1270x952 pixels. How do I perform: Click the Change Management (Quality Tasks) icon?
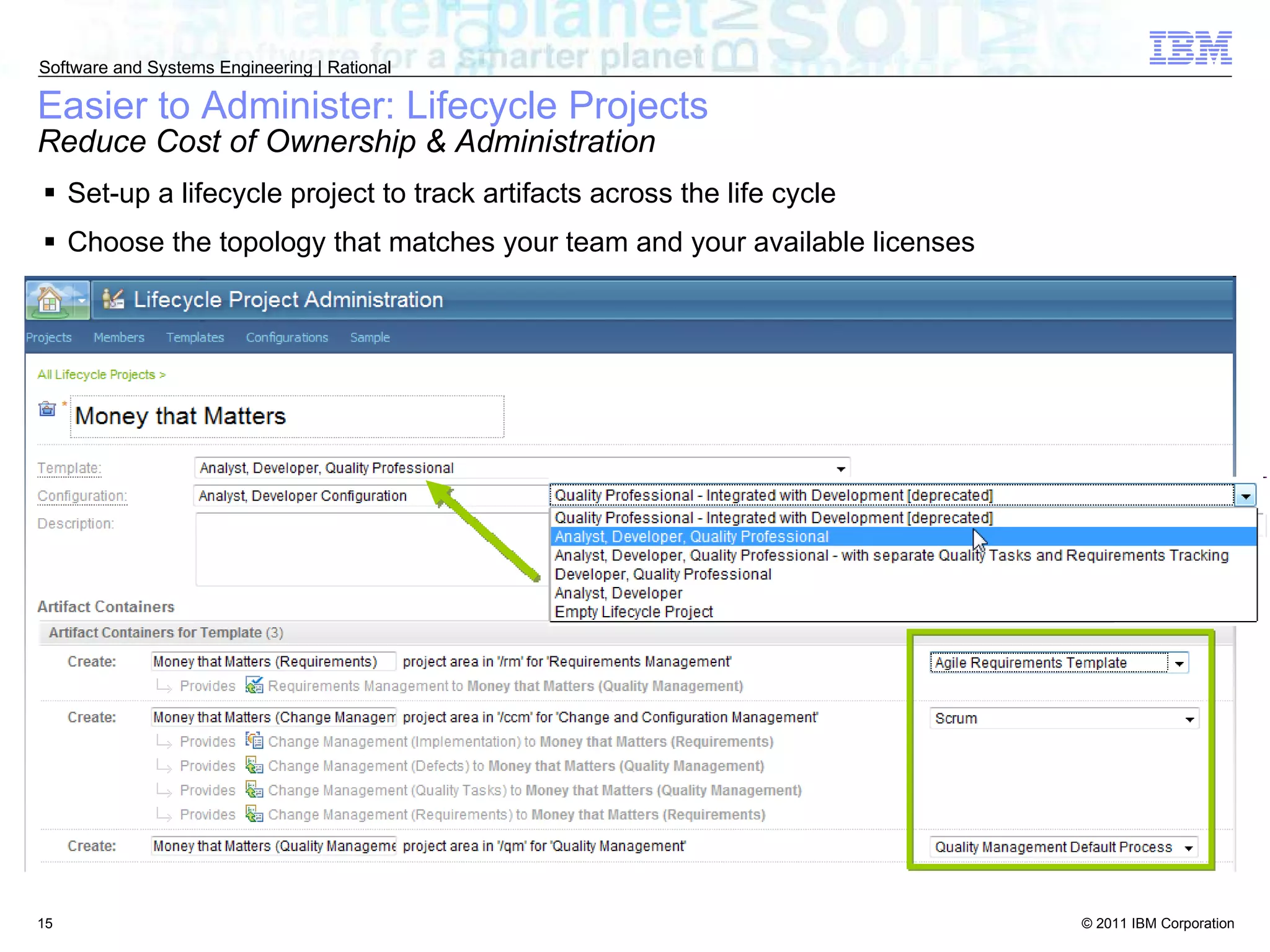click(x=254, y=790)
